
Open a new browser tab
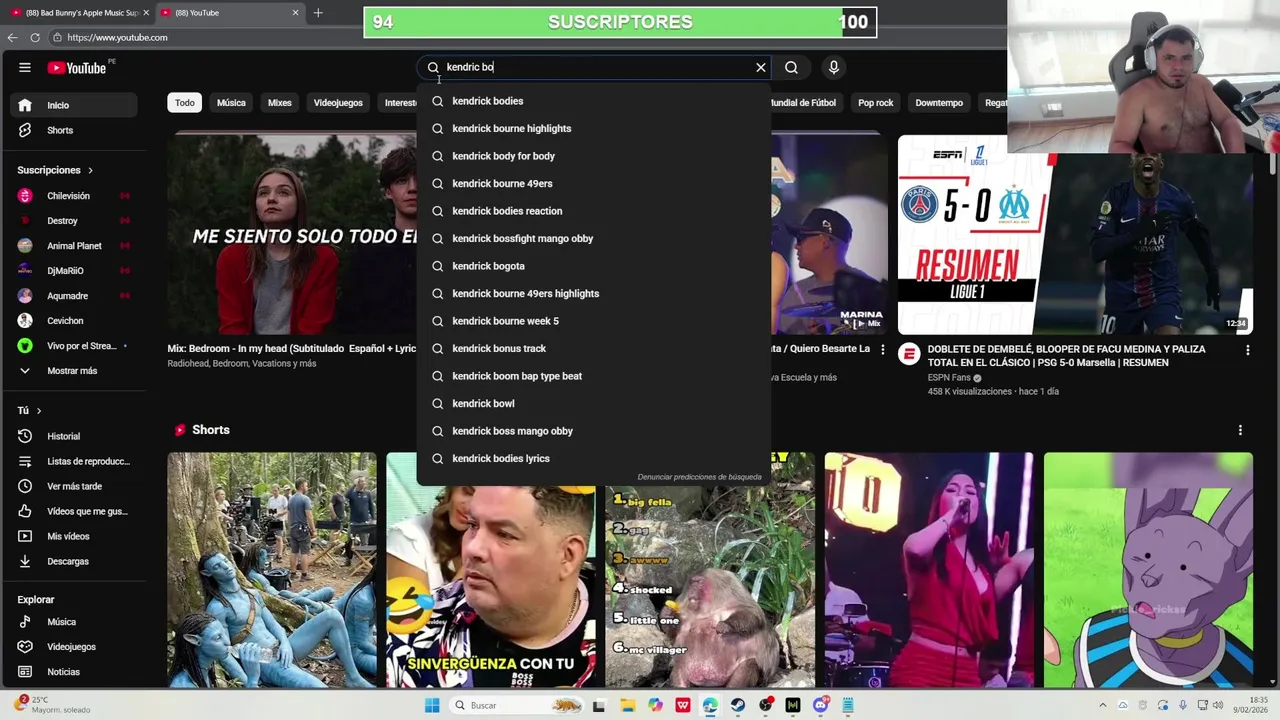point(318,13)
